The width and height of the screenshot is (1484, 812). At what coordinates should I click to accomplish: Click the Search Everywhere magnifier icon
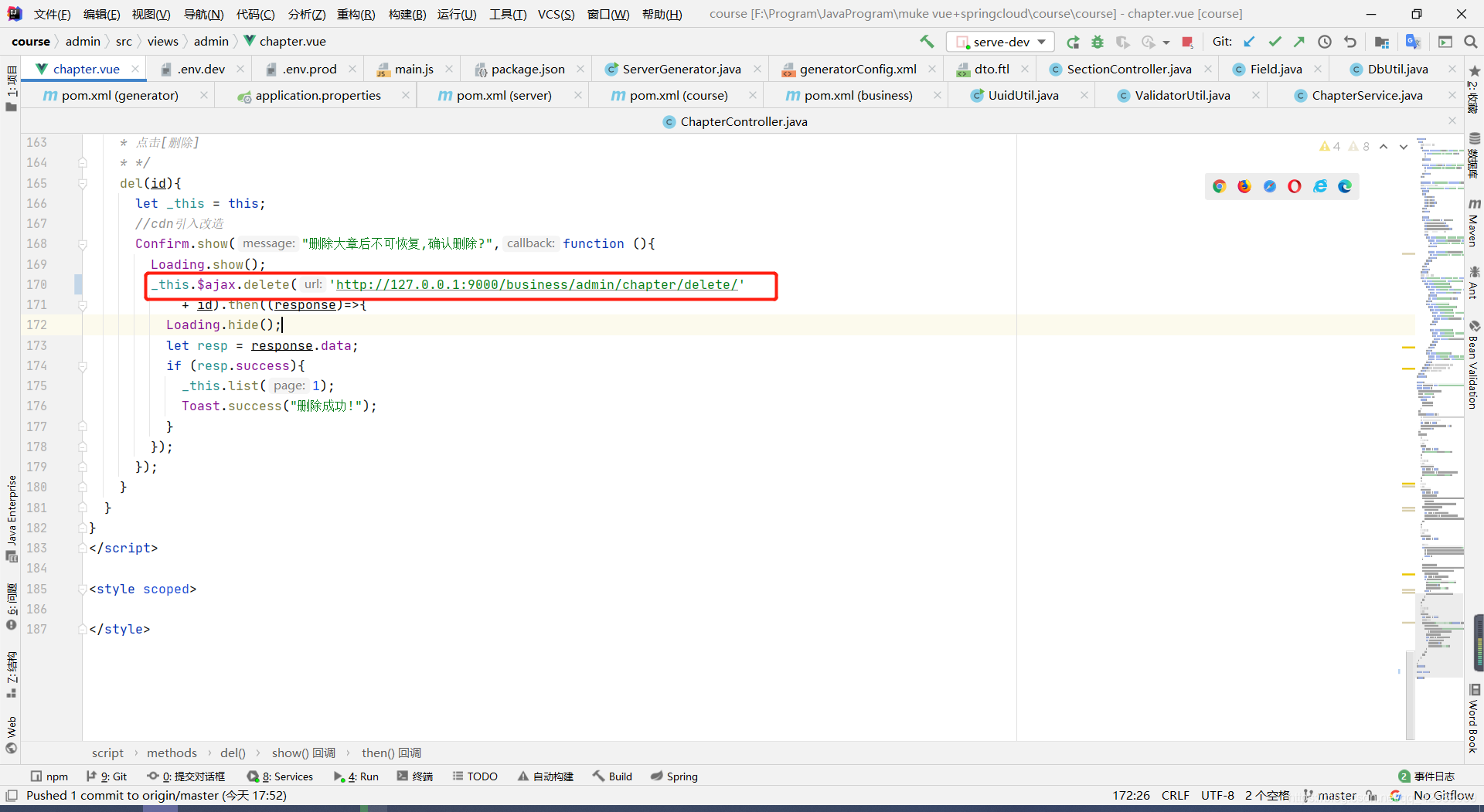(x=1470, y=42)
